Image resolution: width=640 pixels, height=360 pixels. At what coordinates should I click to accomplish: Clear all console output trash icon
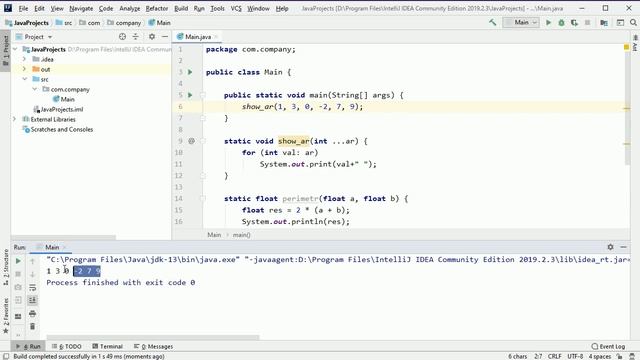[33, 326]
